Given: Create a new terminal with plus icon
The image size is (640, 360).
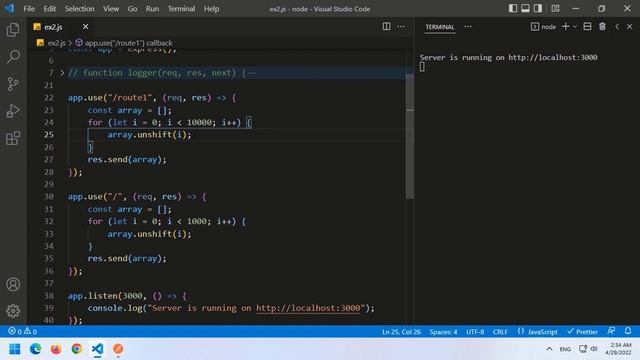Looking at the screenshot, I should [x=565, y=27].
